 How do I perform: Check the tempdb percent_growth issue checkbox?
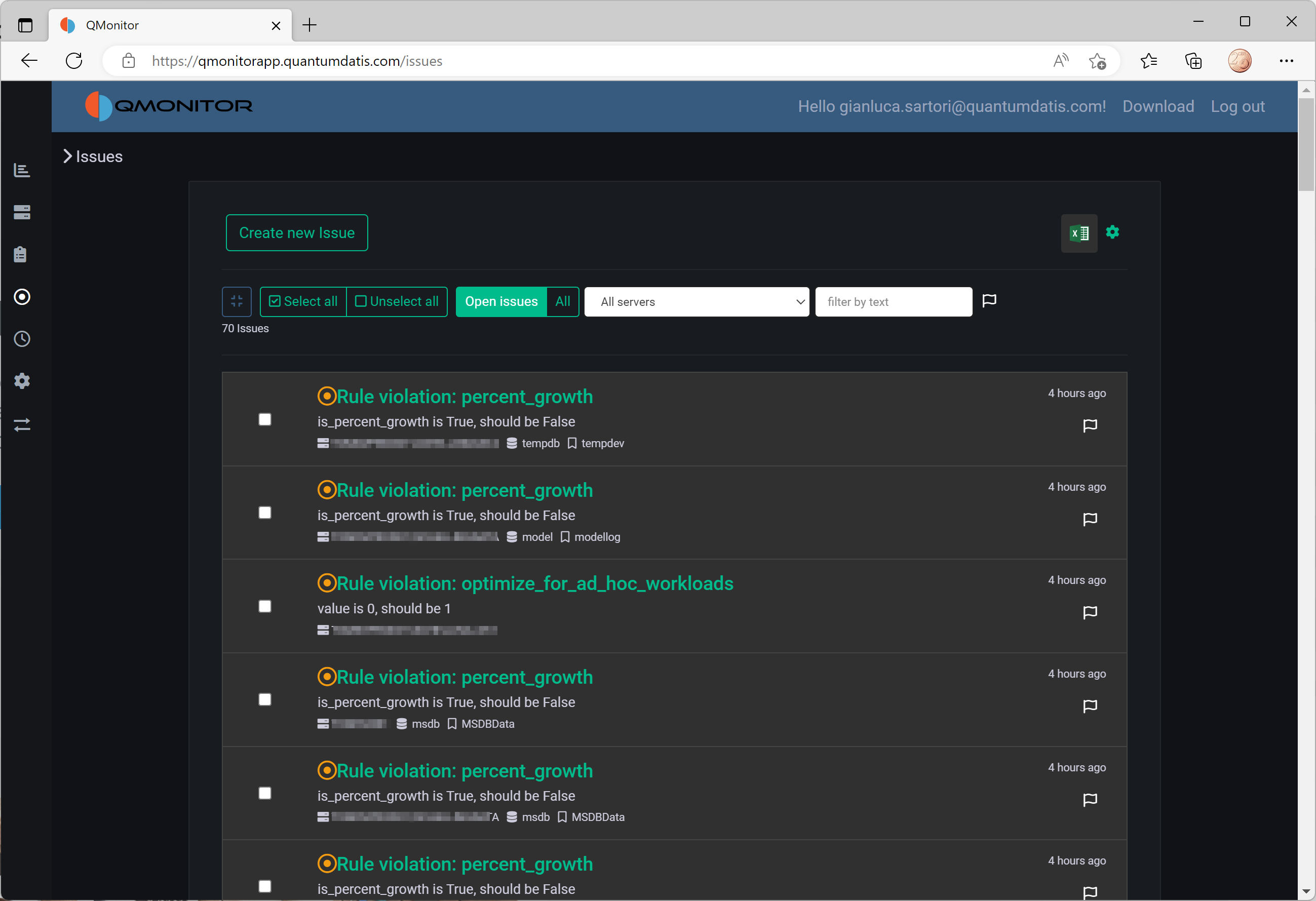(264, 420)
